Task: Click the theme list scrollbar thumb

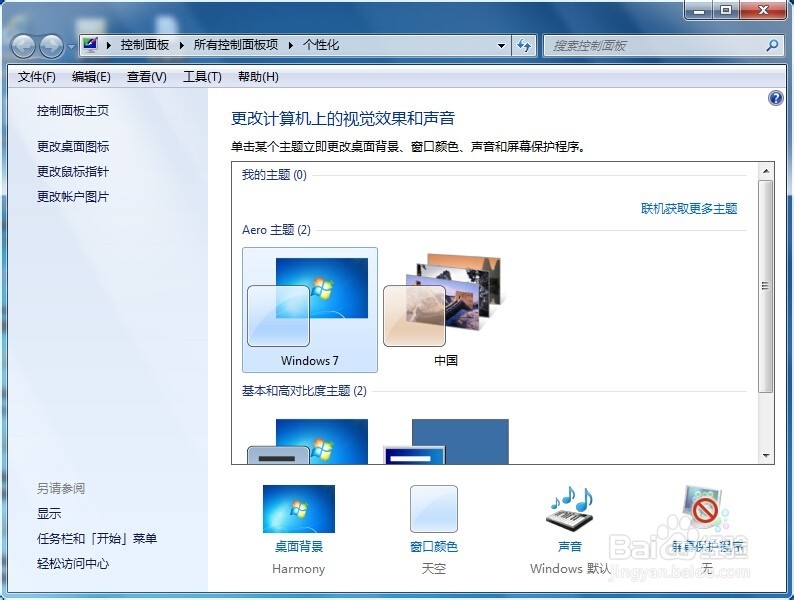Action: click(x=766, y=286)
